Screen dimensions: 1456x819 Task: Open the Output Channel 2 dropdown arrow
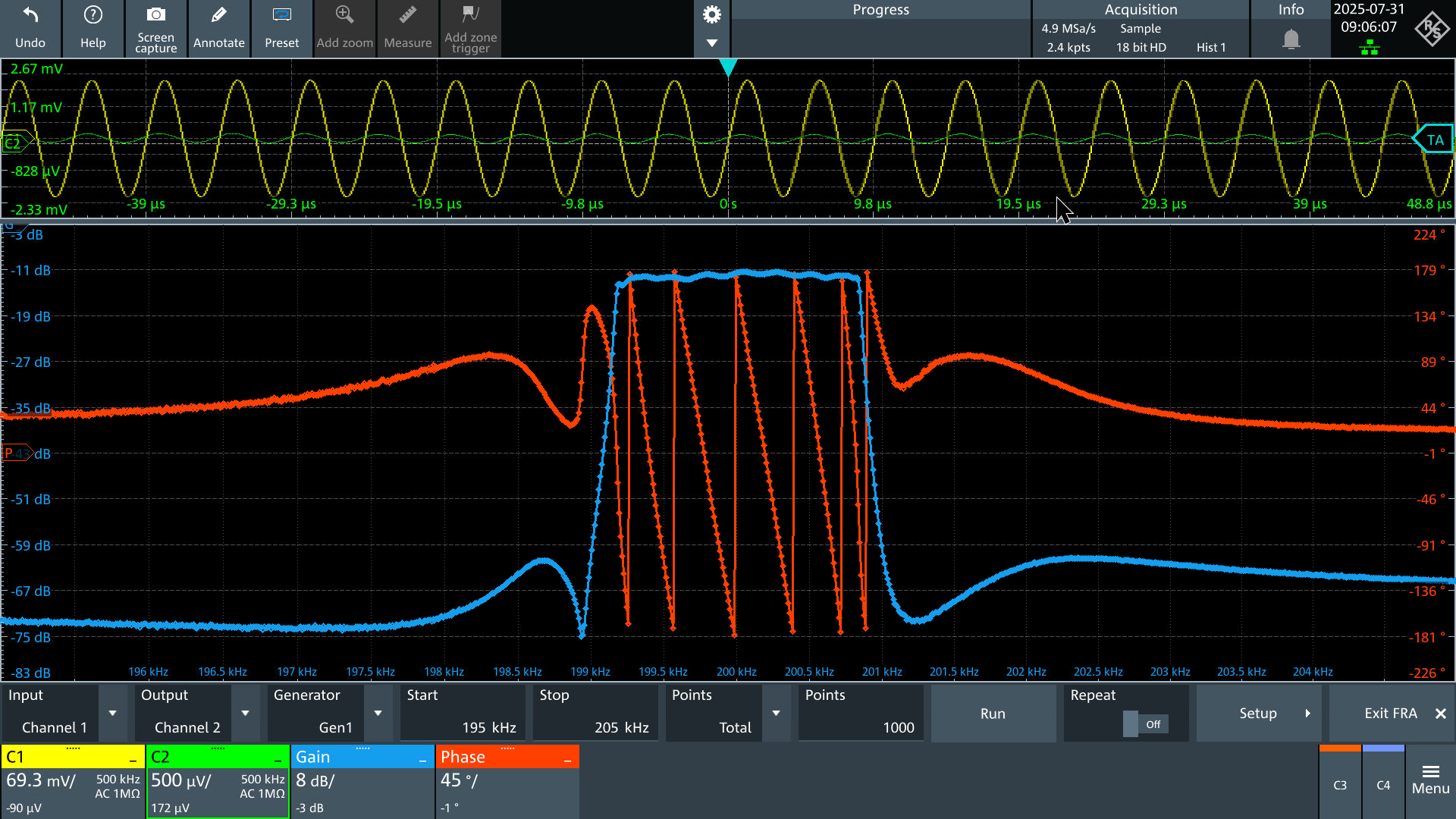tap(245, 713)
